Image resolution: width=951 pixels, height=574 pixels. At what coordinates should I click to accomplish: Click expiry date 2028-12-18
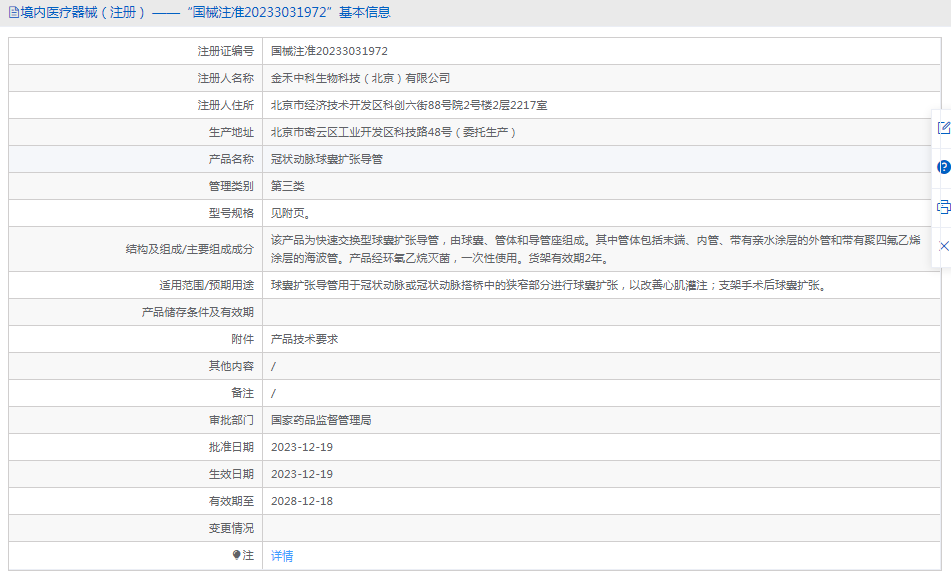302,501
